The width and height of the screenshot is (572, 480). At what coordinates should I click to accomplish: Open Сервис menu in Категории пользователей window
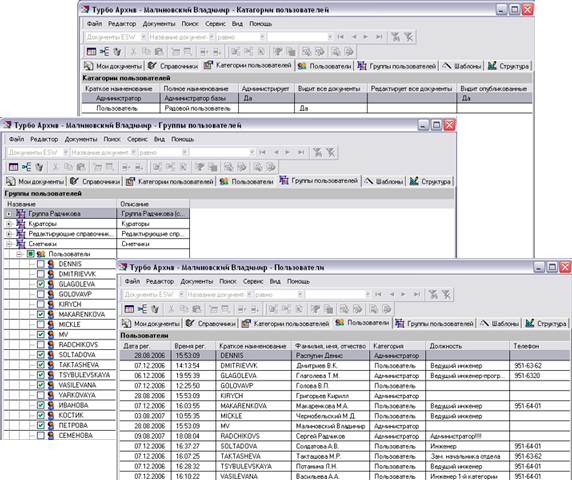click(x=215, y=24)
